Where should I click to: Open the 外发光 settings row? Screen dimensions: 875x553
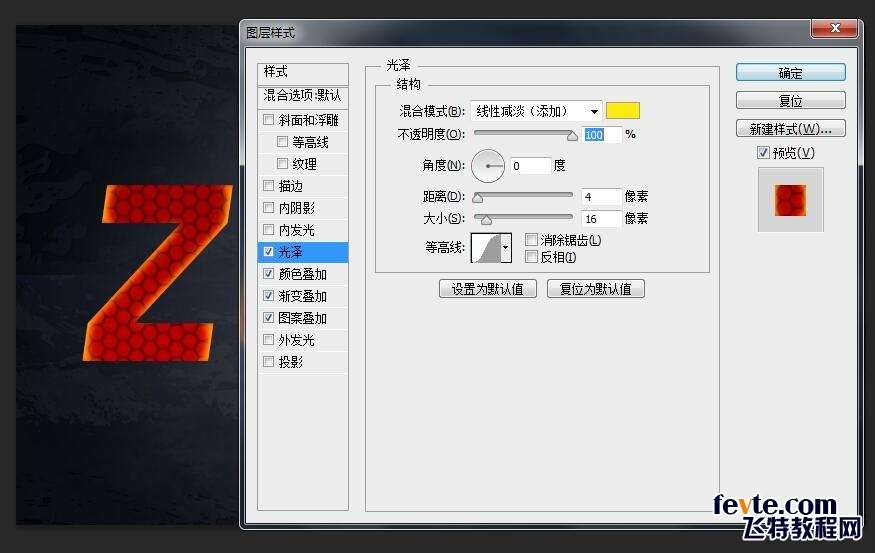click(303, 340)
